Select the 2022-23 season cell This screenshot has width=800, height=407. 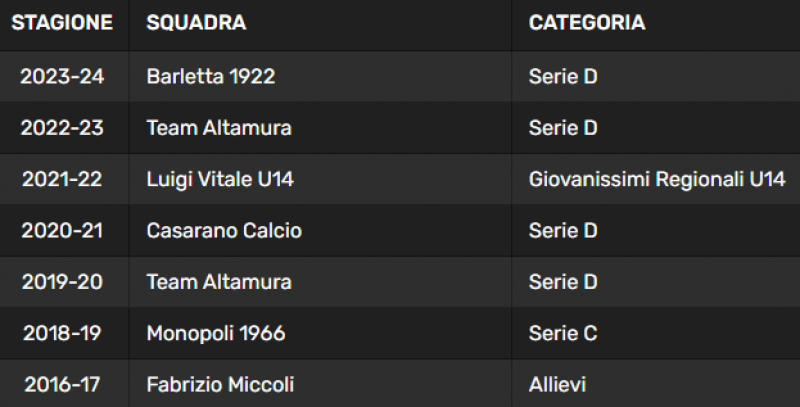62,128
